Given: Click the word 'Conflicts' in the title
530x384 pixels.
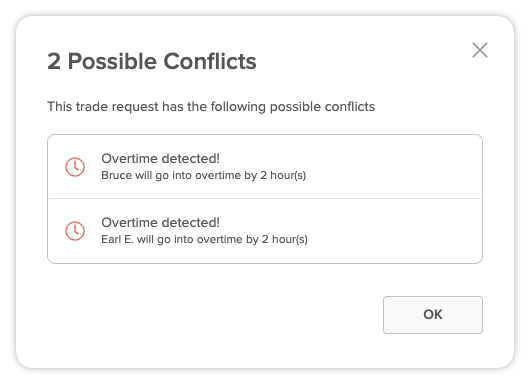Looking at the screenshot, I should pyautogui.click(x=210, y=61).
